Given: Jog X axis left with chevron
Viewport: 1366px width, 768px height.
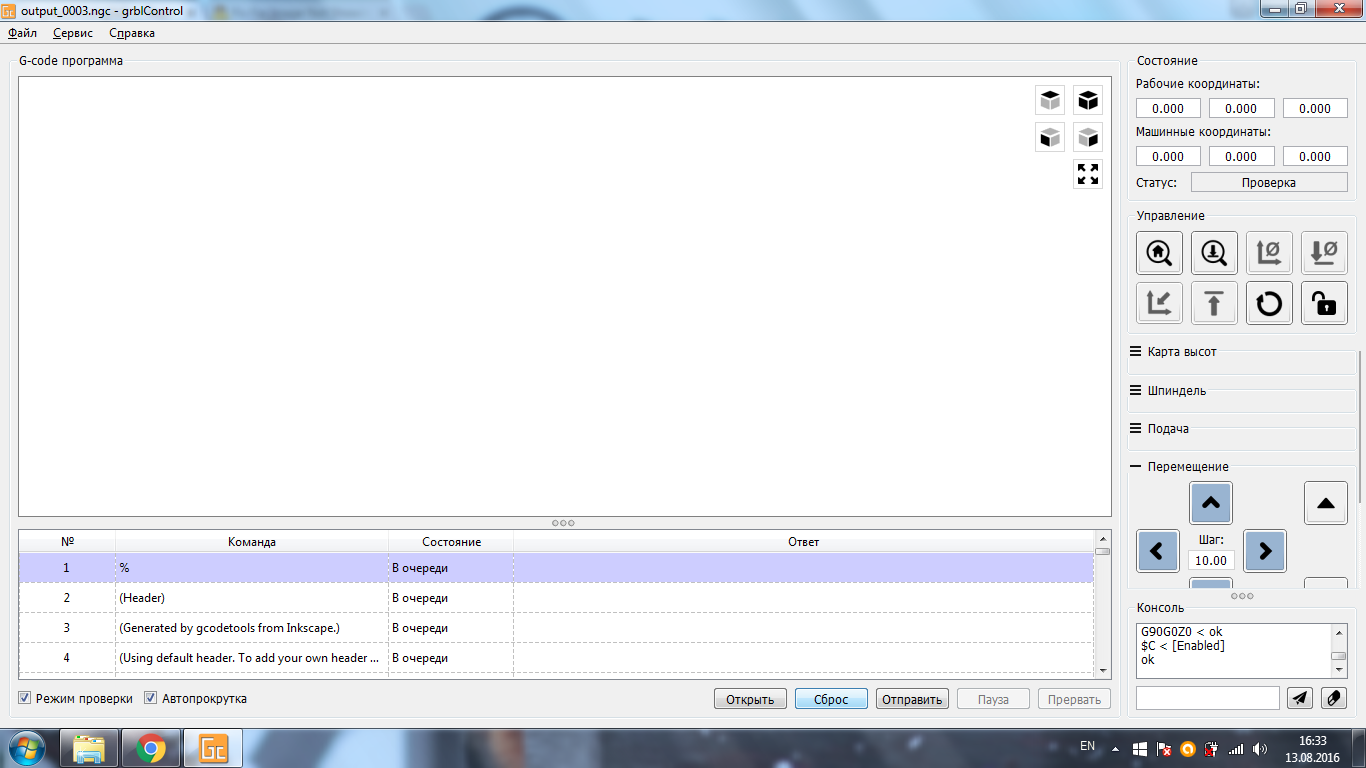Looking at the screenshot, I should click(x=1157, y=551).
